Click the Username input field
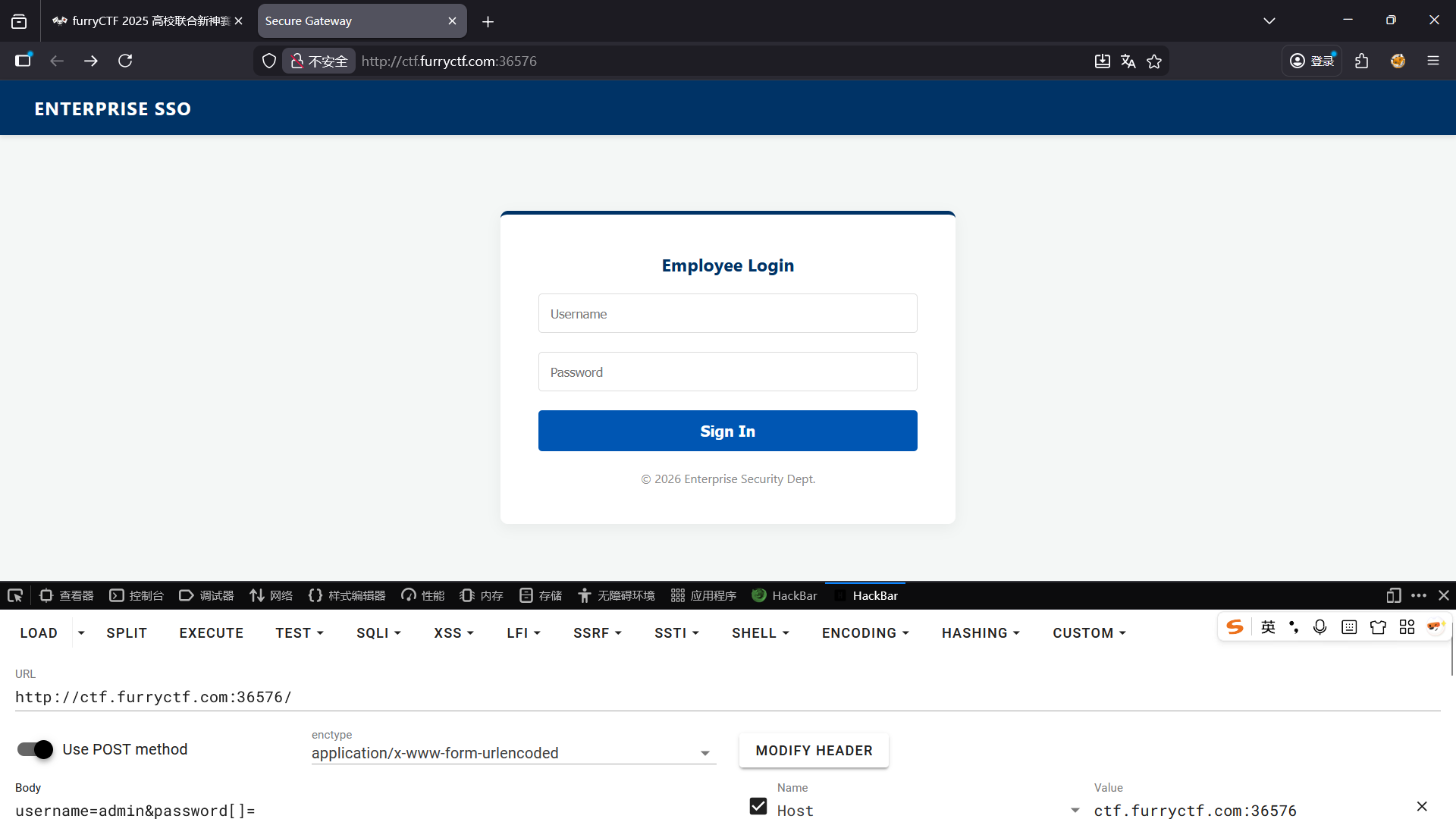 click(727, 314)
